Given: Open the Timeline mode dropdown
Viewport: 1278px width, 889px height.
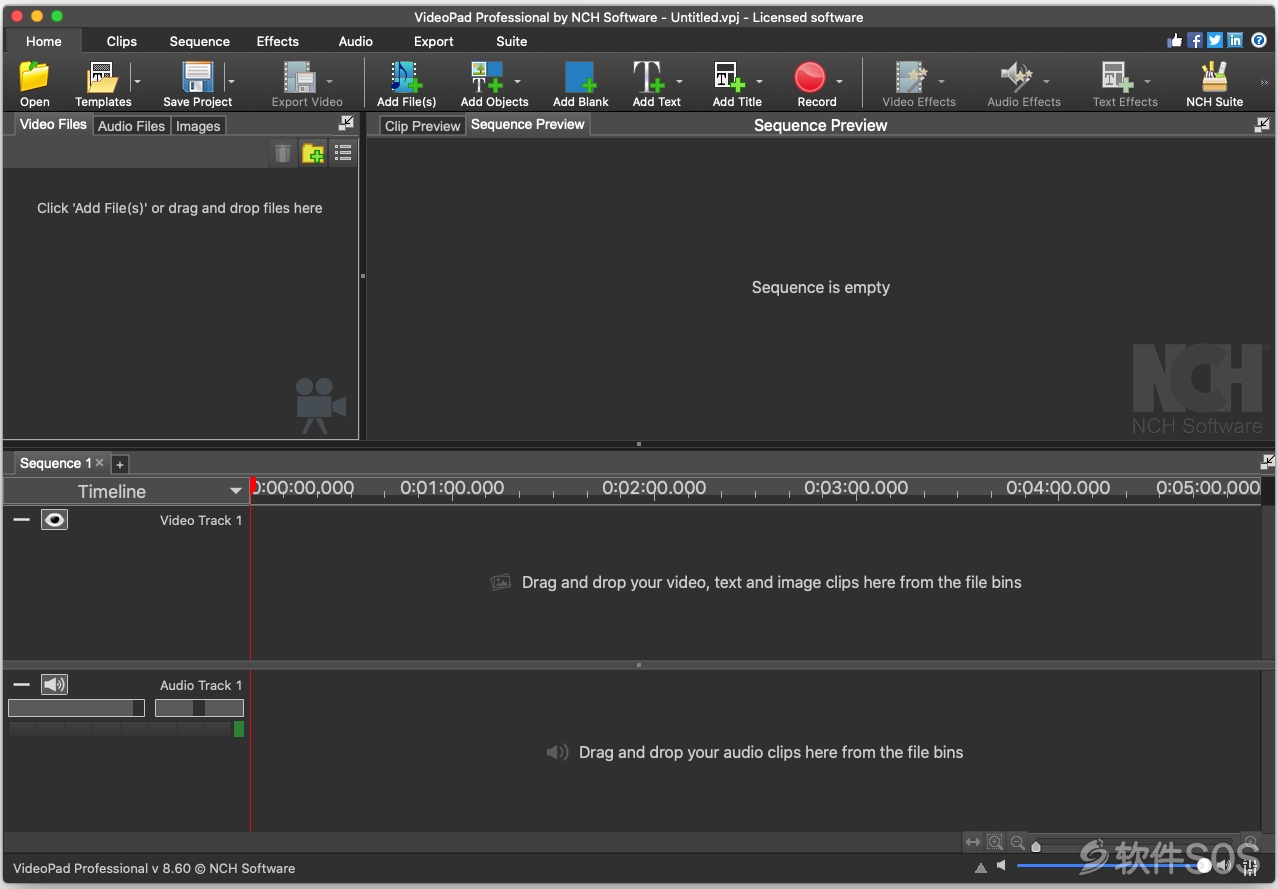Looking at the screenshot, I should pos(126,491).
